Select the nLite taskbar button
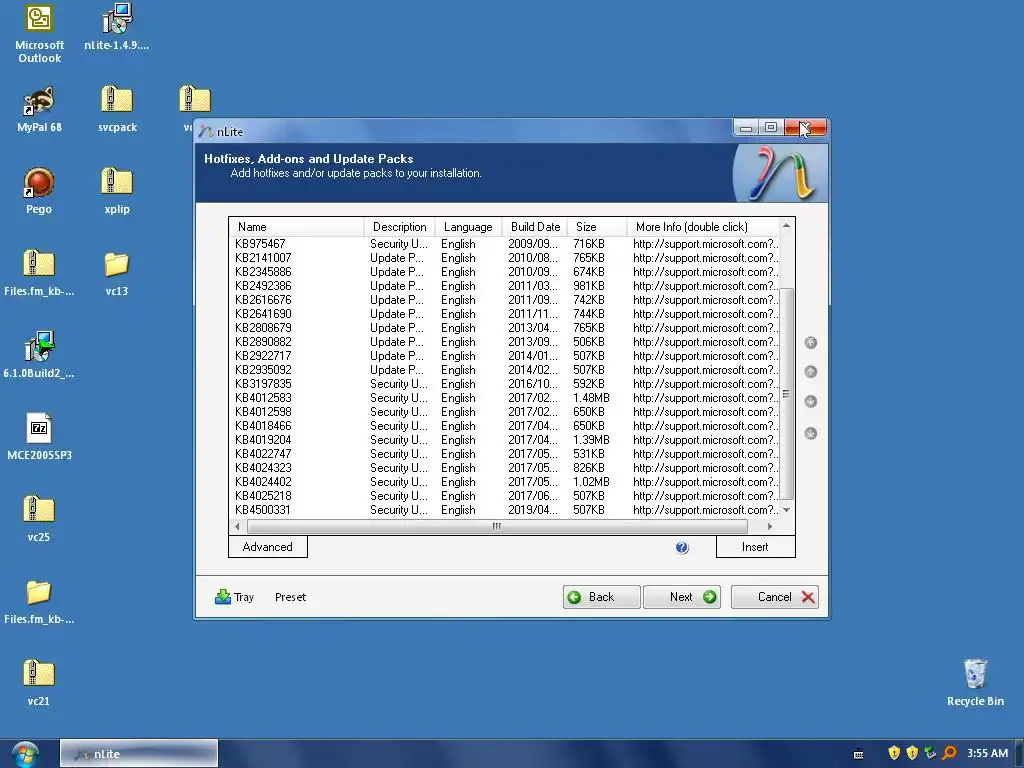Viewport: 1024px width, 768px height. (x=138, y=754)
